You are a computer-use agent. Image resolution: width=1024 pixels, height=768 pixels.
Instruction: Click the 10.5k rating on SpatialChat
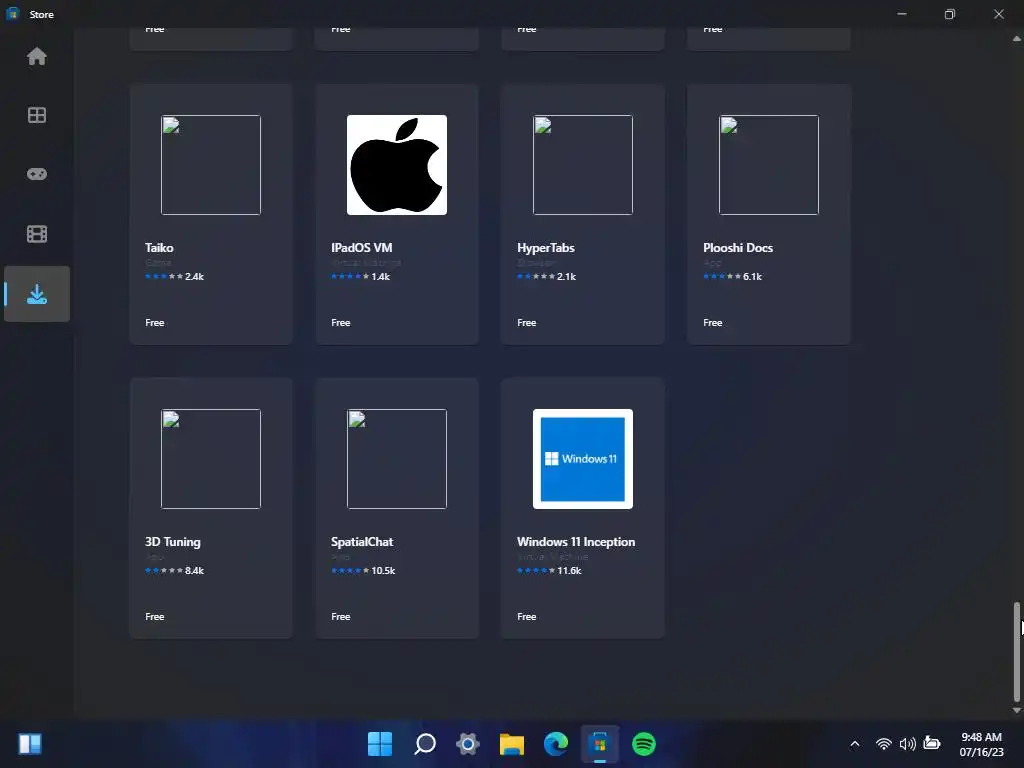click(x=383, y=571)
